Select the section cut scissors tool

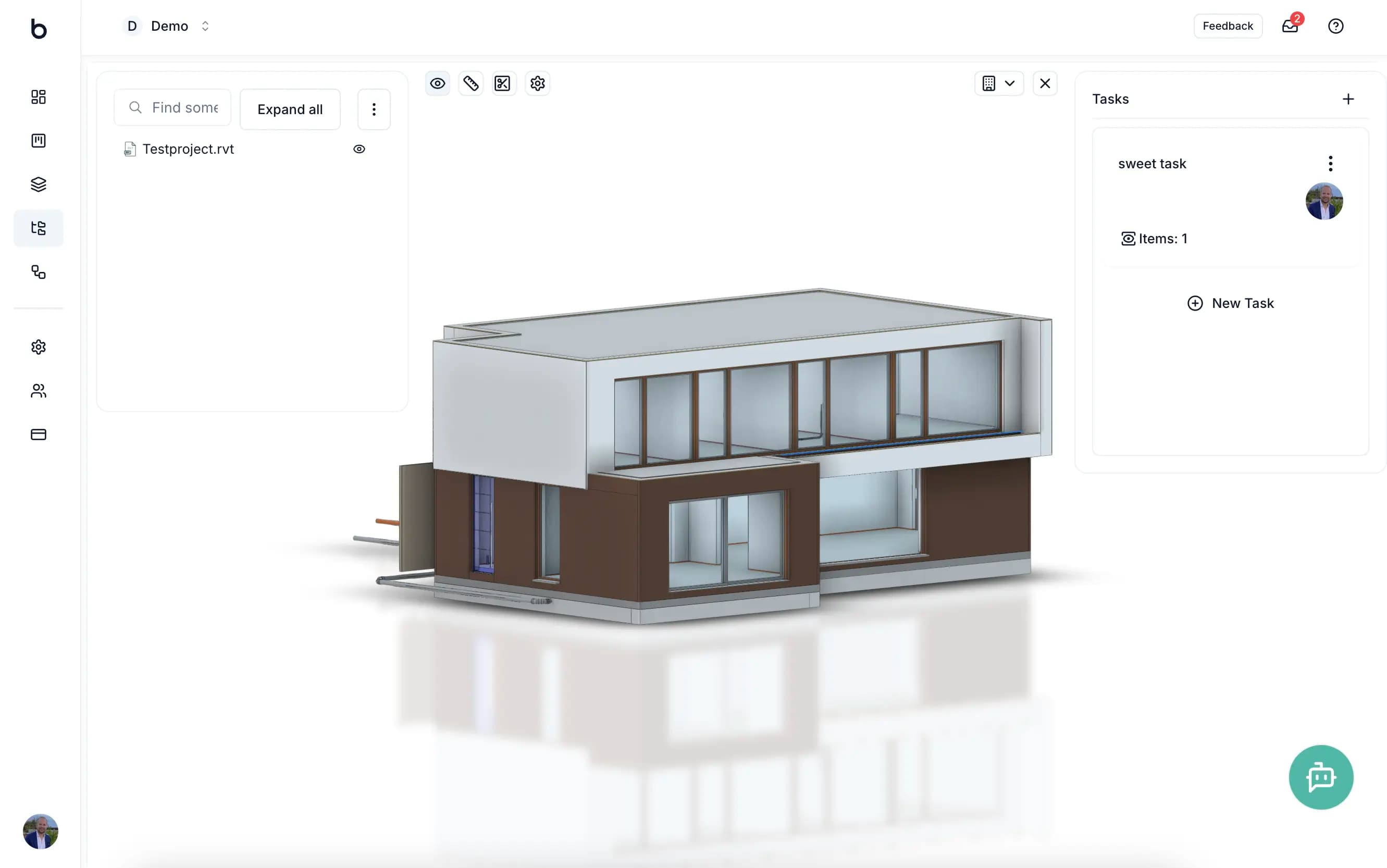click(502, 84)
